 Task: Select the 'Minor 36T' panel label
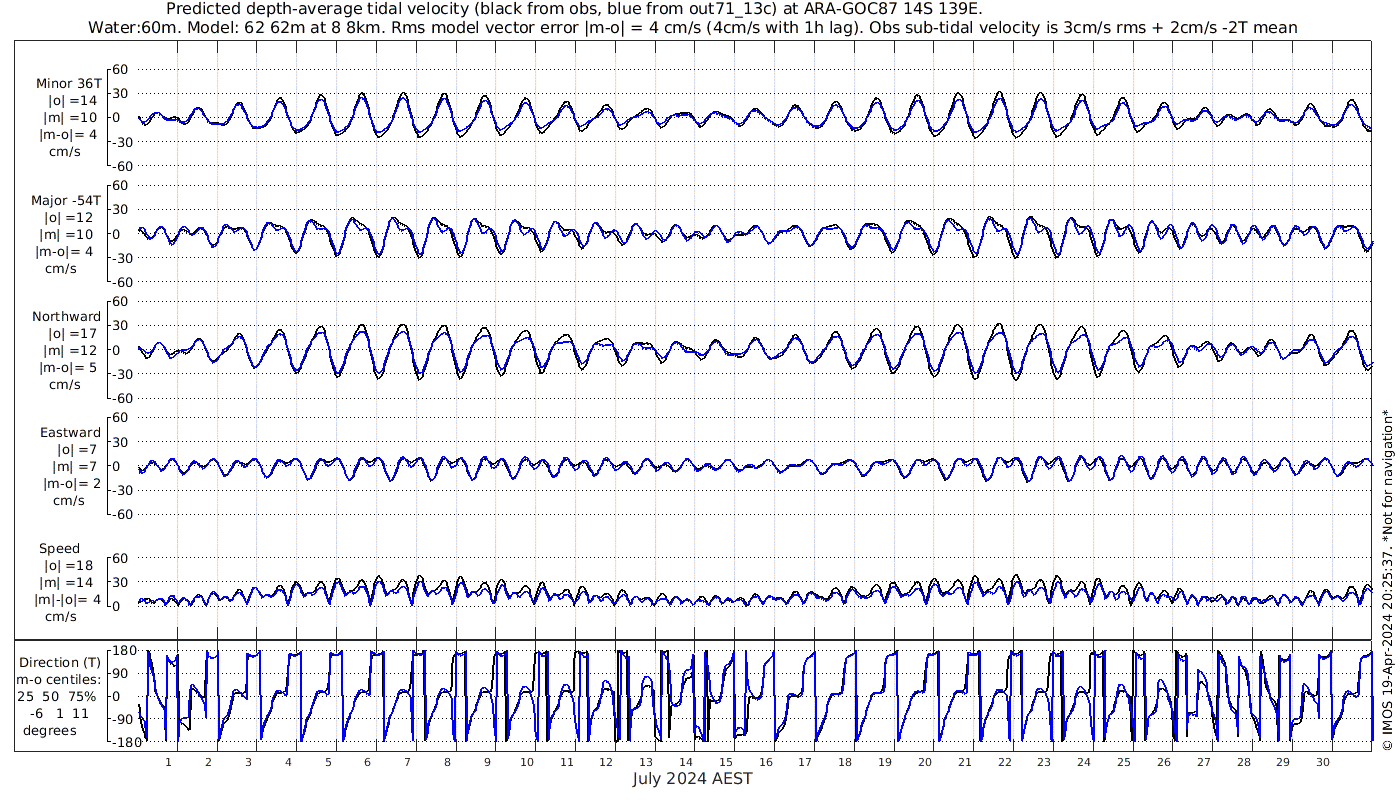pyautogui.click(x=69, y=84)
